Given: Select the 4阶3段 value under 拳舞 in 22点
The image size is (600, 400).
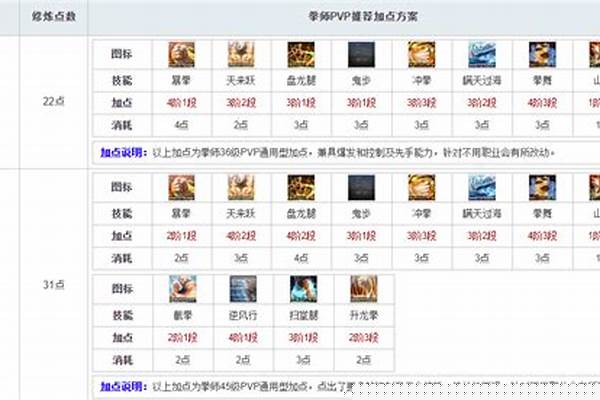Looking at the screenshot, I should (x=542, y=103).
